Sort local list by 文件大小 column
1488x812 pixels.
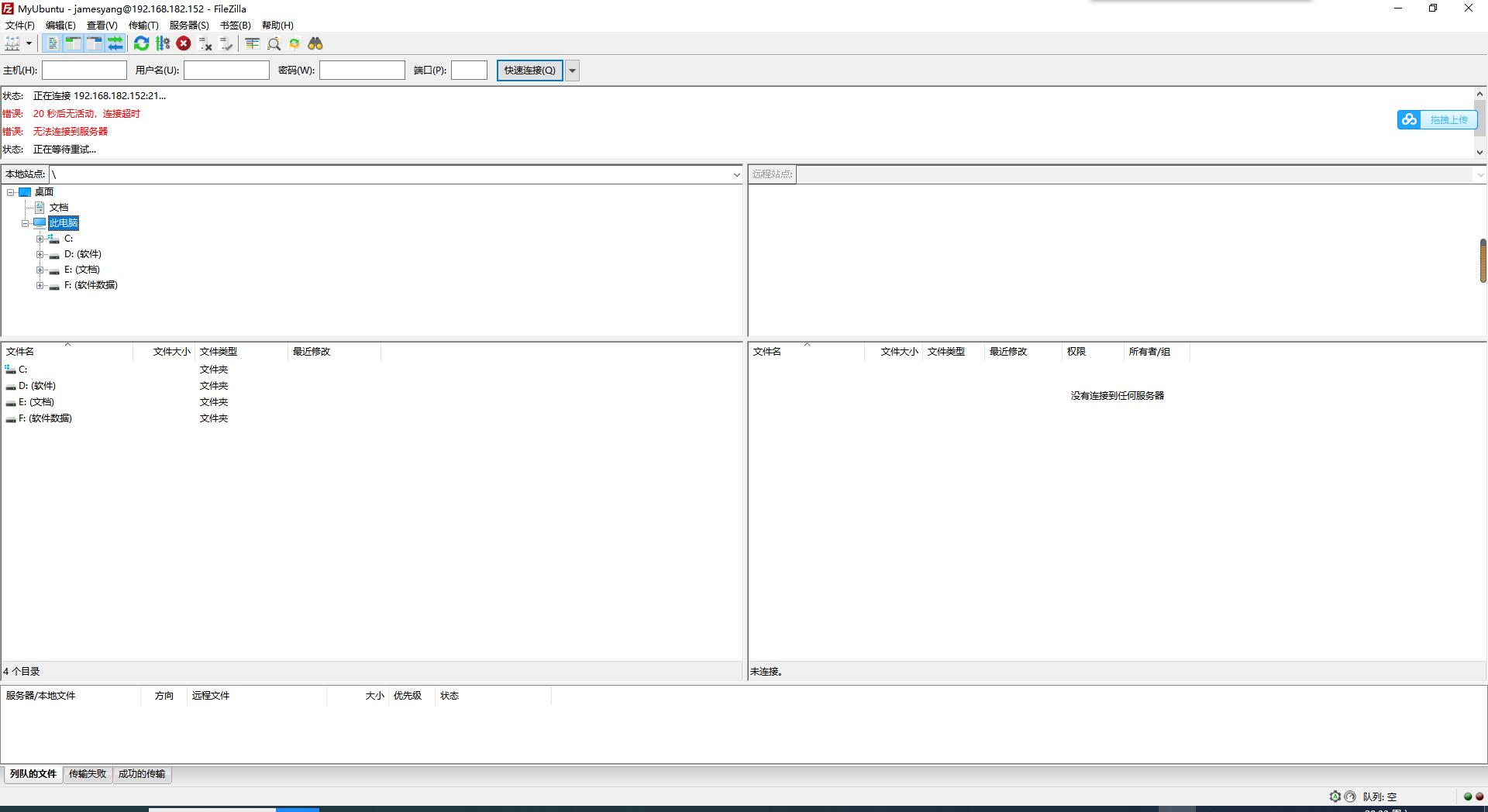pos(164,352)
